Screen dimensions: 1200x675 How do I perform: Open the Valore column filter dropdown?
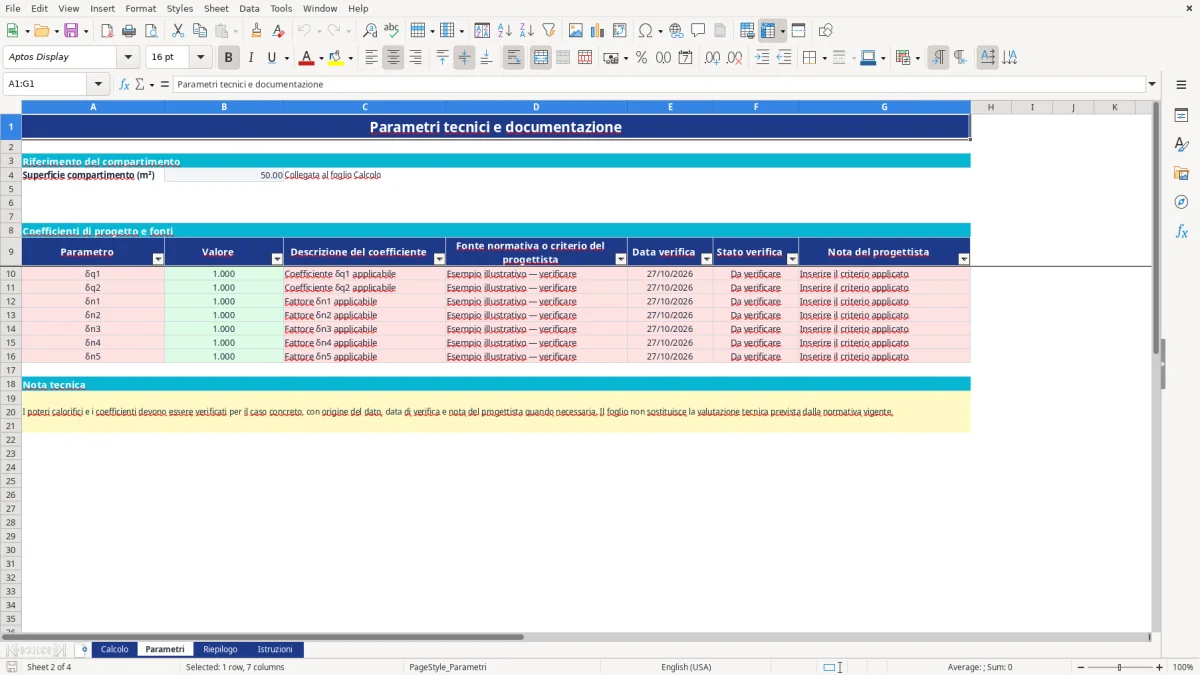pyautogui.click(x=277, y=259)
